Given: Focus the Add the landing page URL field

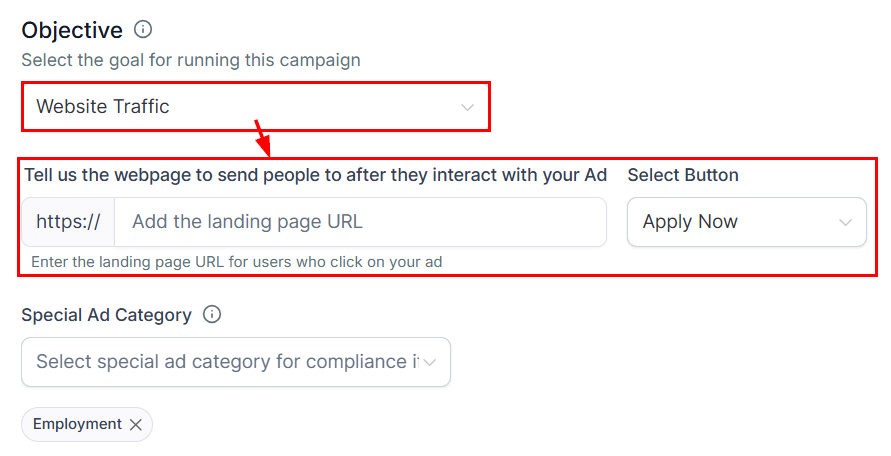Looking at the screenshot, I should [360, 222].
